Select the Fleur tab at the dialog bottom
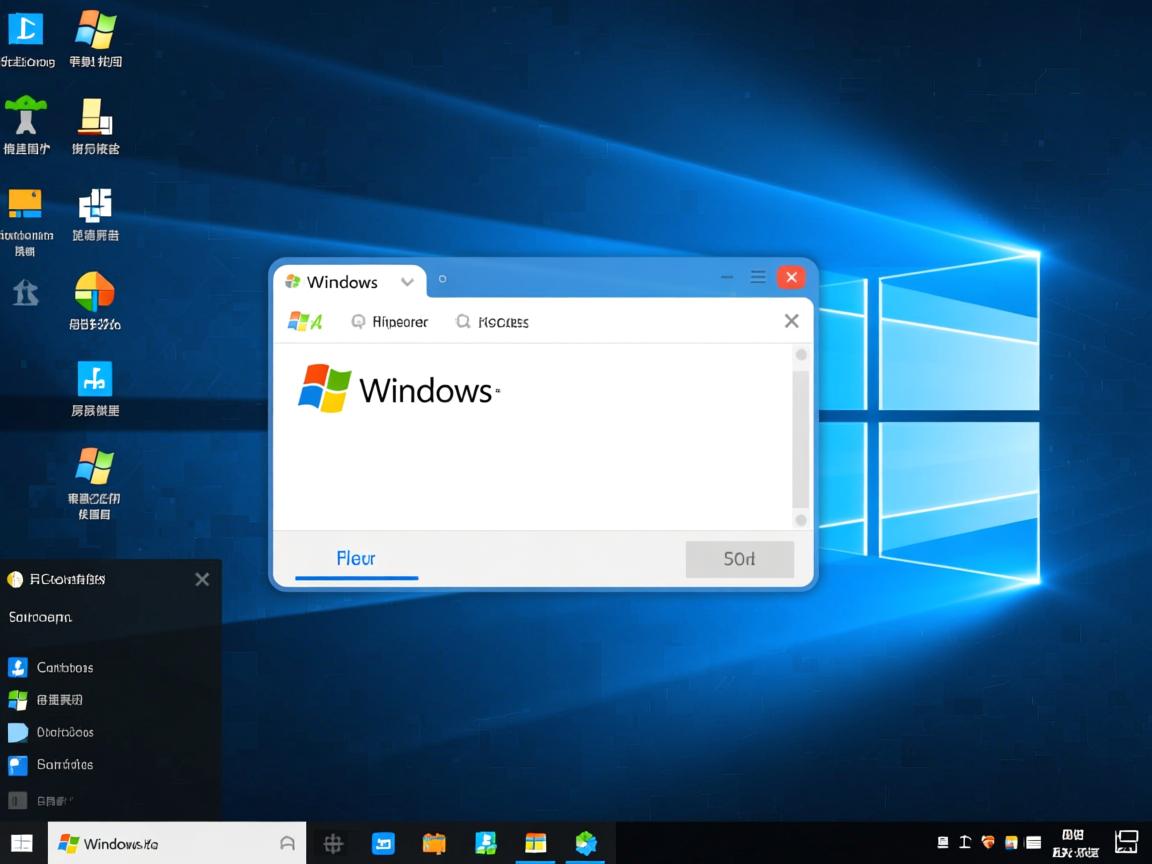 pyautogui.click(x=356, y=559)
